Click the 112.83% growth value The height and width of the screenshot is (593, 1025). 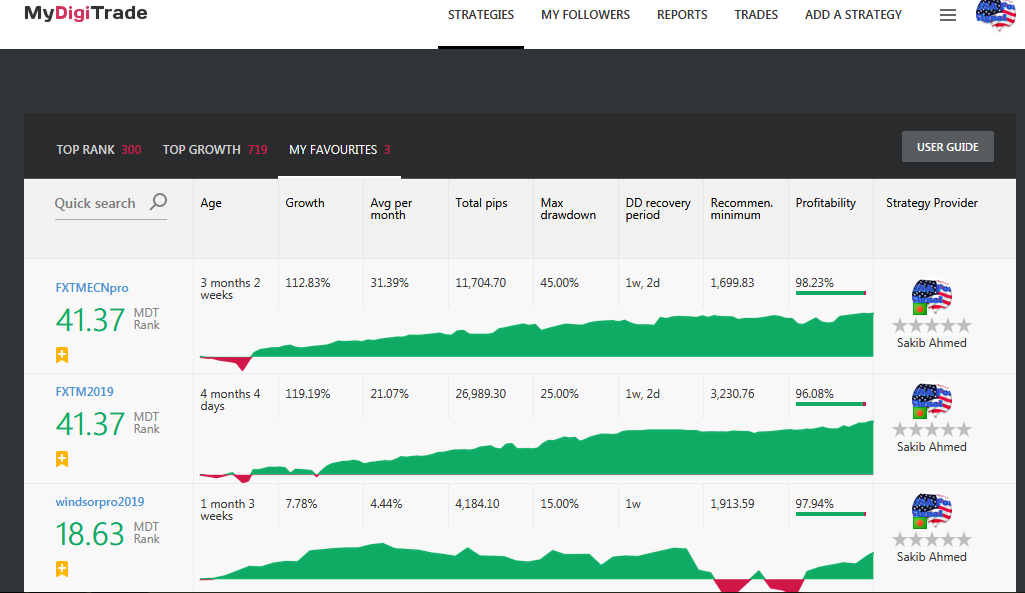(308, 282)
